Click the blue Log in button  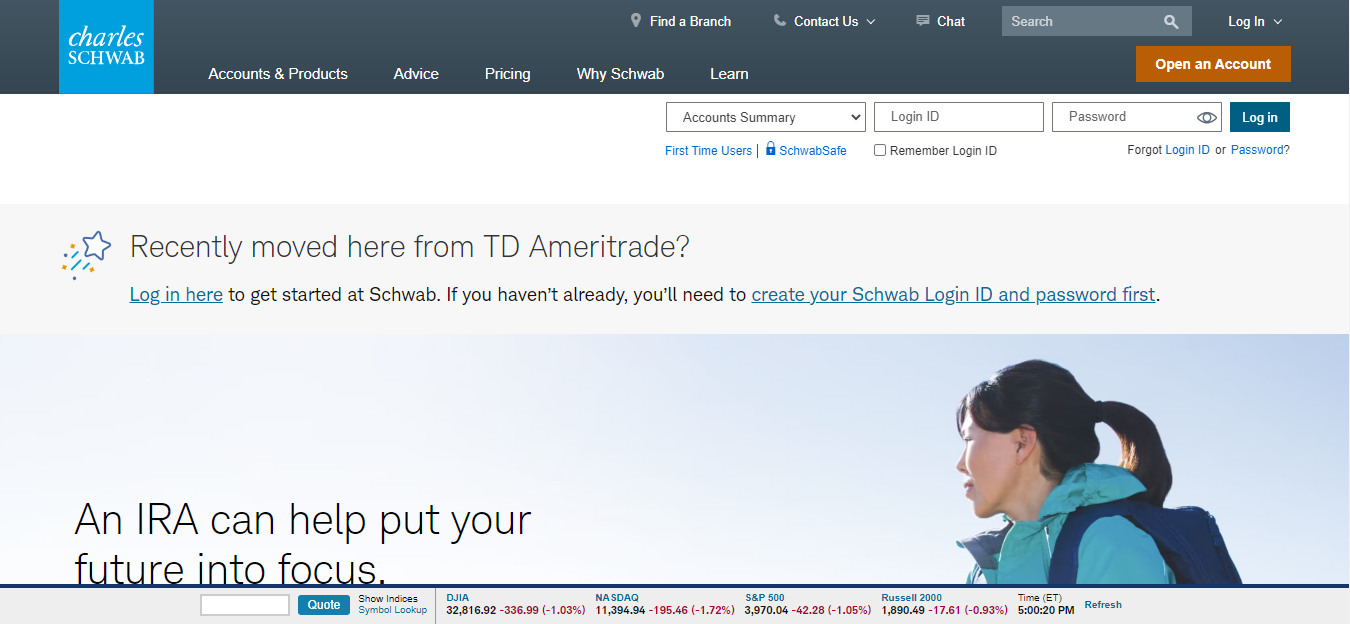1260,117
